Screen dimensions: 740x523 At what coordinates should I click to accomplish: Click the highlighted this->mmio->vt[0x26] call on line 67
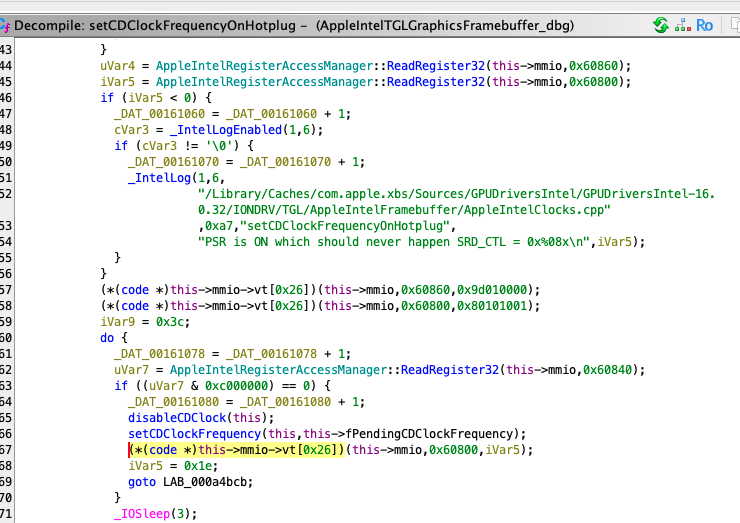tap(237, 450)
